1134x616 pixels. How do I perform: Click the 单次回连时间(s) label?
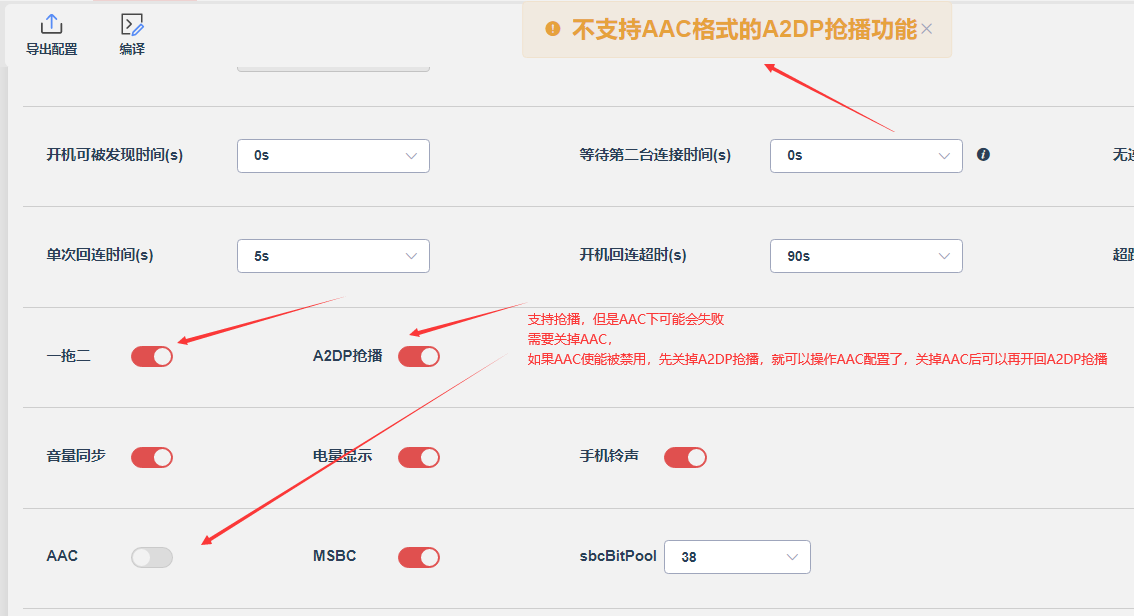(100, 255)
